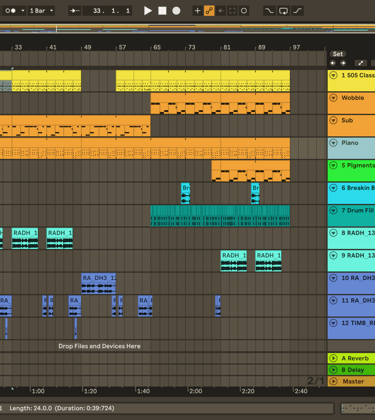The height and width of the screenshot is (420, 375).
Task: Toggle the follow playback icon
Action: [74, 11]
